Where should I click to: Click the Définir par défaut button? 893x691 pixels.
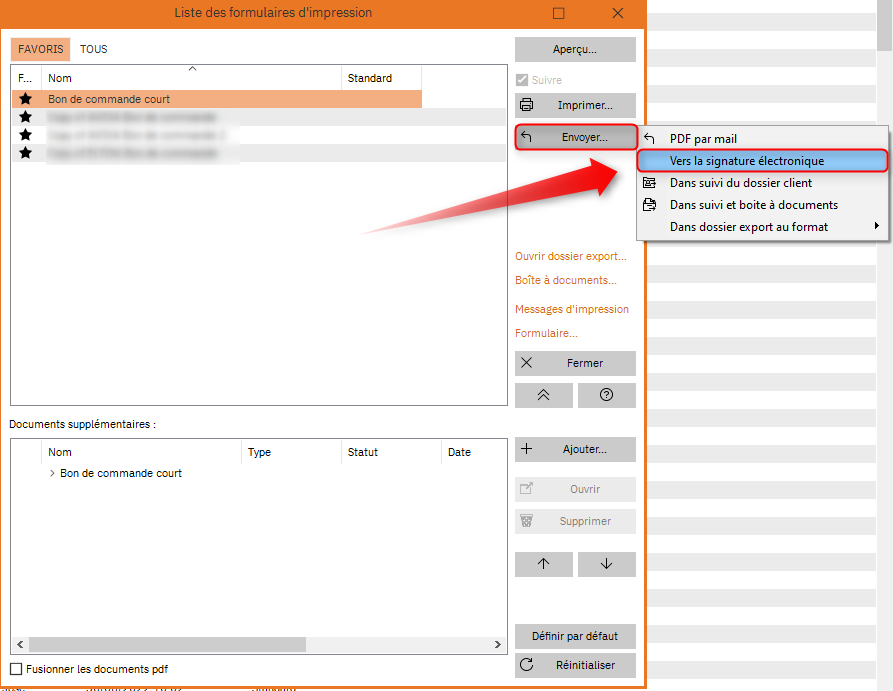(x=575, y=636)
